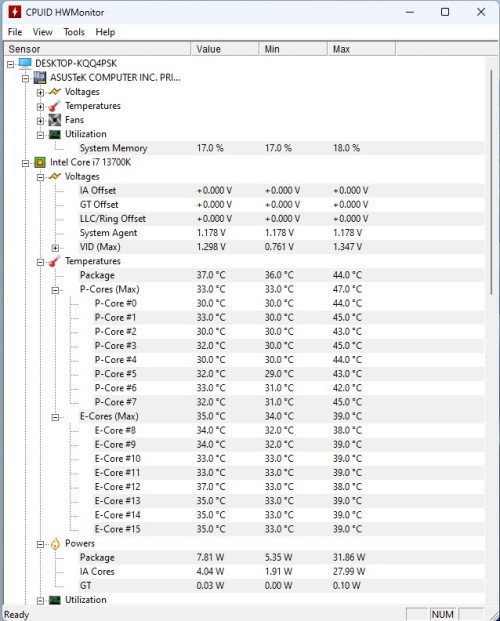Select the E-Core #10 row
This screenshot has height=621, width=500.
288,459
